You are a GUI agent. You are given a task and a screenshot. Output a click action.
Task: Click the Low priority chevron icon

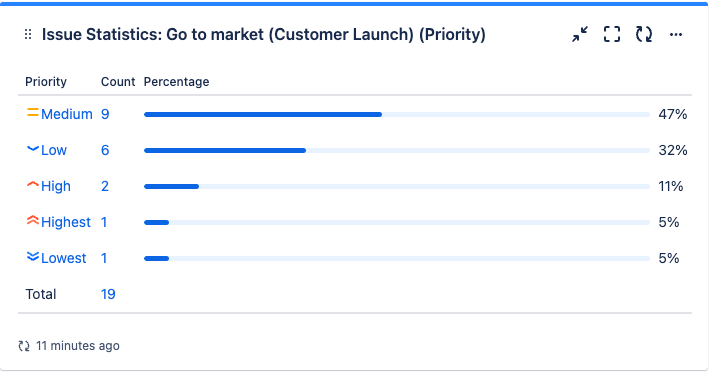pyautogui.click(x=33, y=149)
